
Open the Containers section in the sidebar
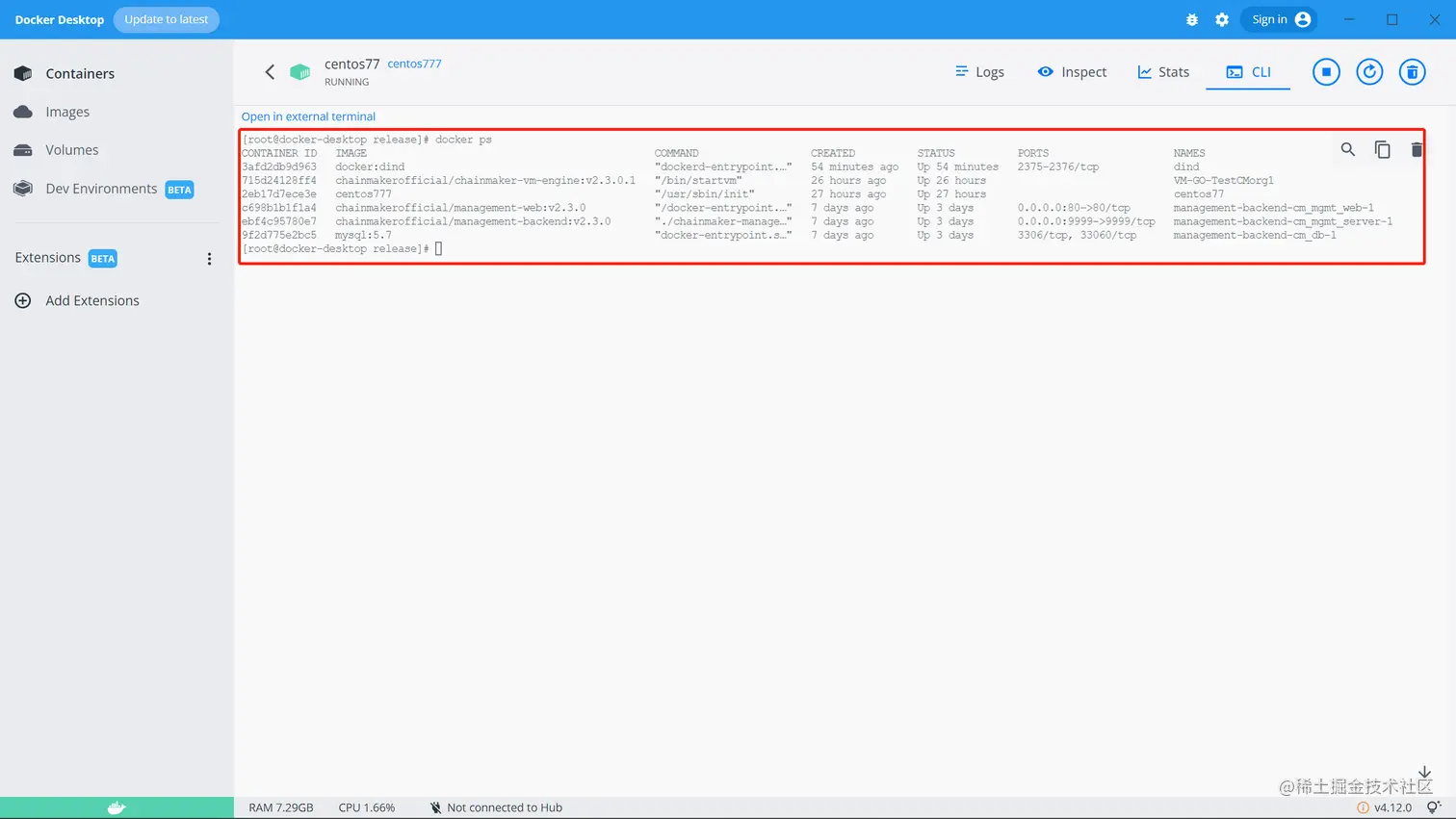65,73
